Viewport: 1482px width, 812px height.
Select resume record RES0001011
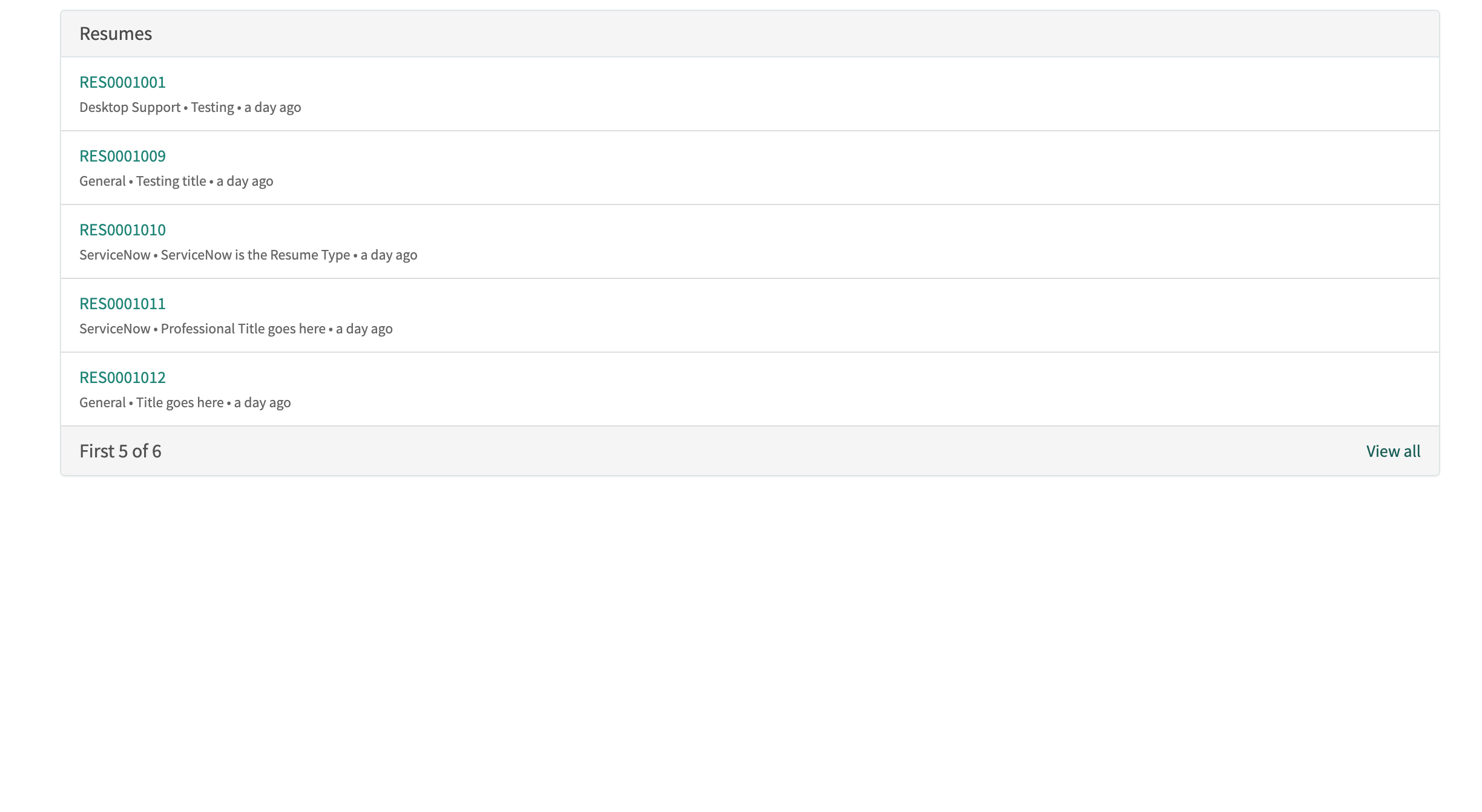coord(122,303)
